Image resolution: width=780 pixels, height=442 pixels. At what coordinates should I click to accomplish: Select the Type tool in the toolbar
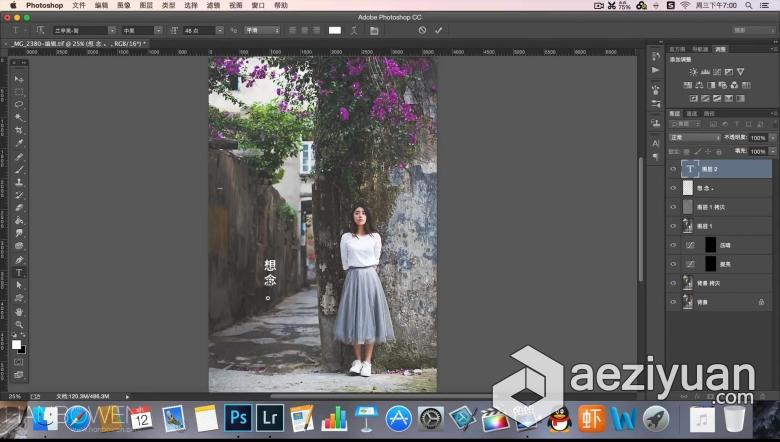click(19, 272)
